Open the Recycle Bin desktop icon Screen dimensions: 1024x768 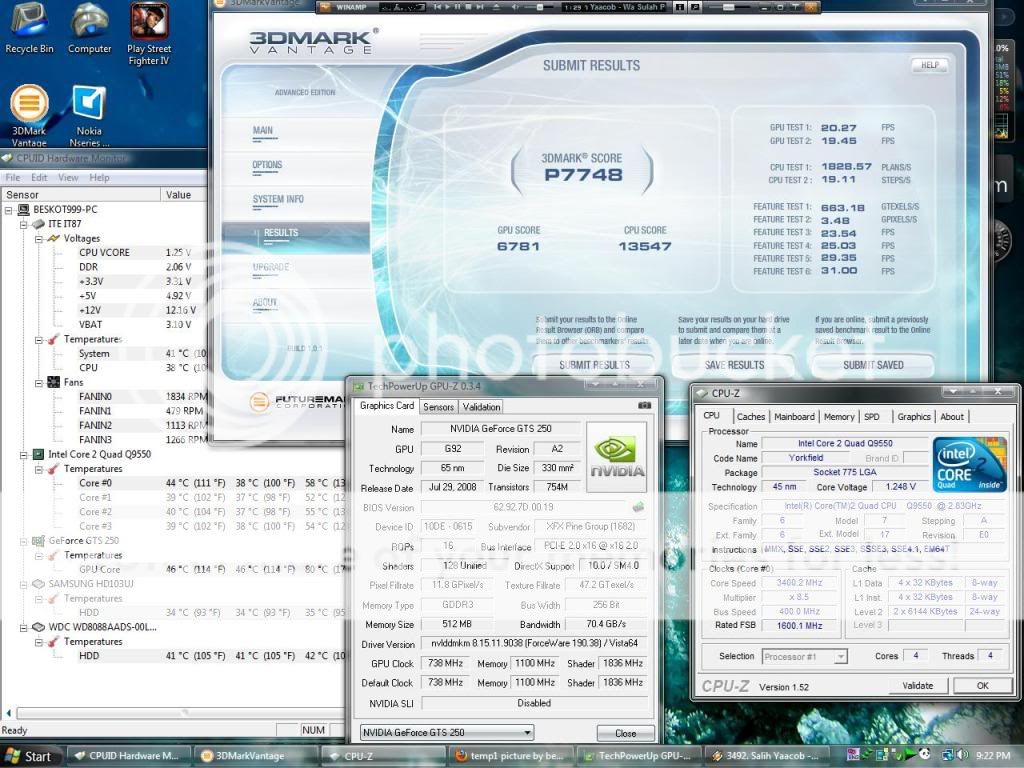coord(28,24)
